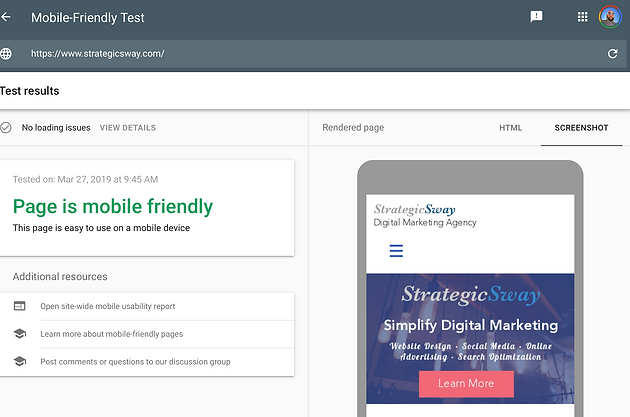Click the no loading issues checkmark icon
This screenshot has width=630, height=417.
(6, 128)
